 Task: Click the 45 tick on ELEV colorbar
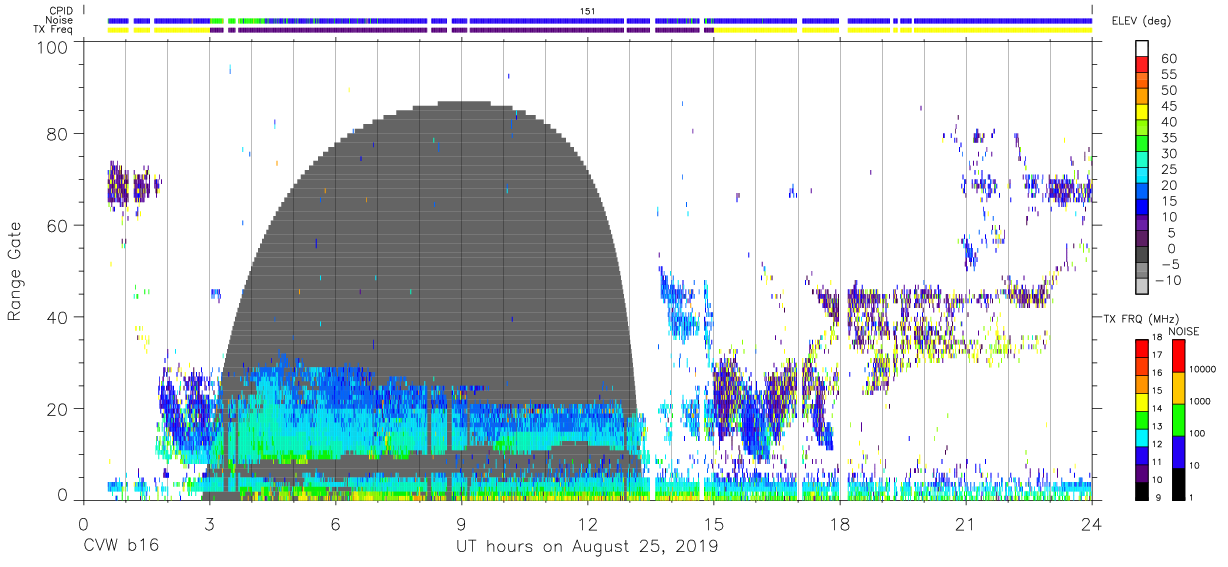tap(1167, 106)
